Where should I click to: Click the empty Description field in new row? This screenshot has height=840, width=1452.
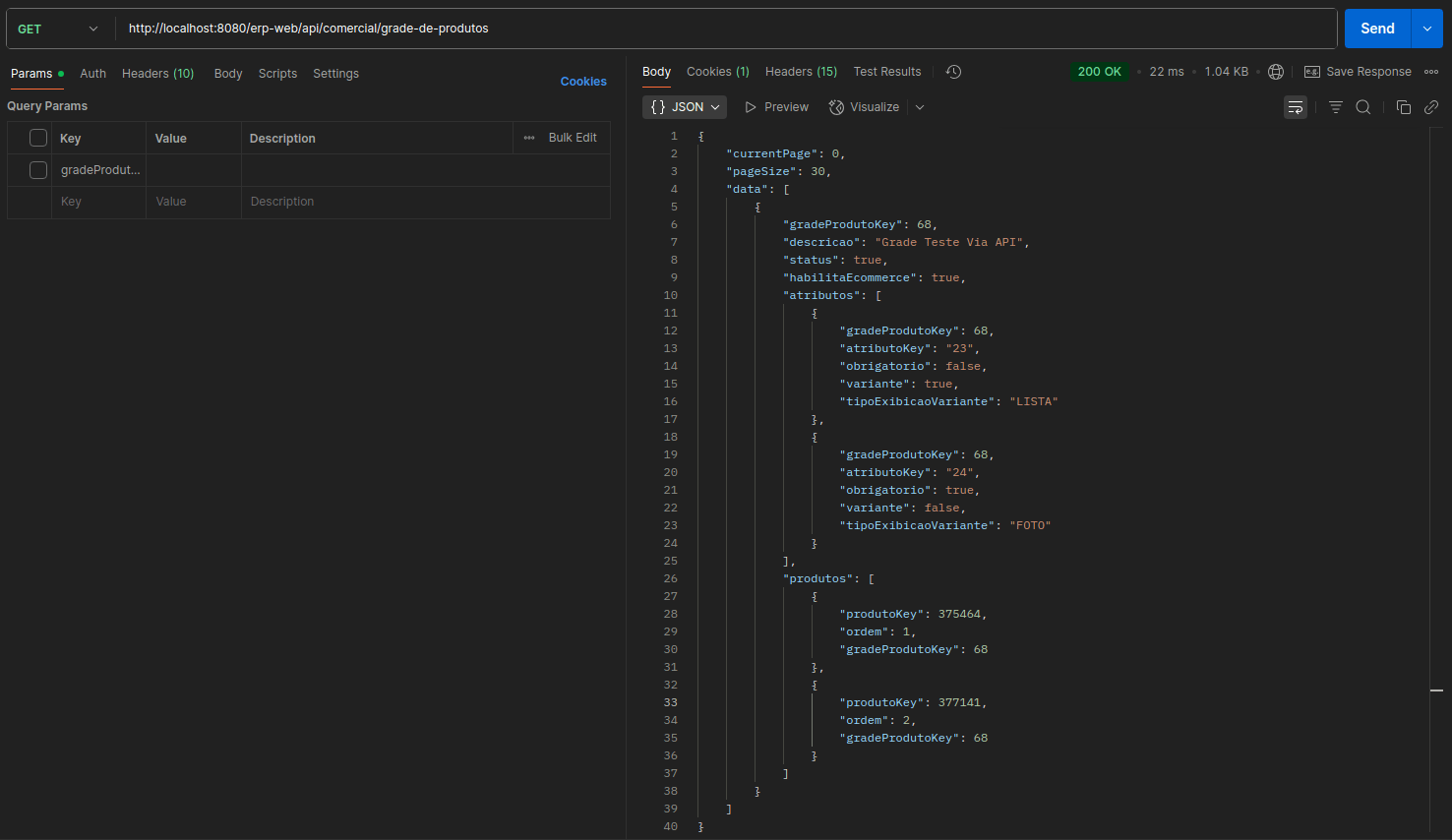point(425,202)
